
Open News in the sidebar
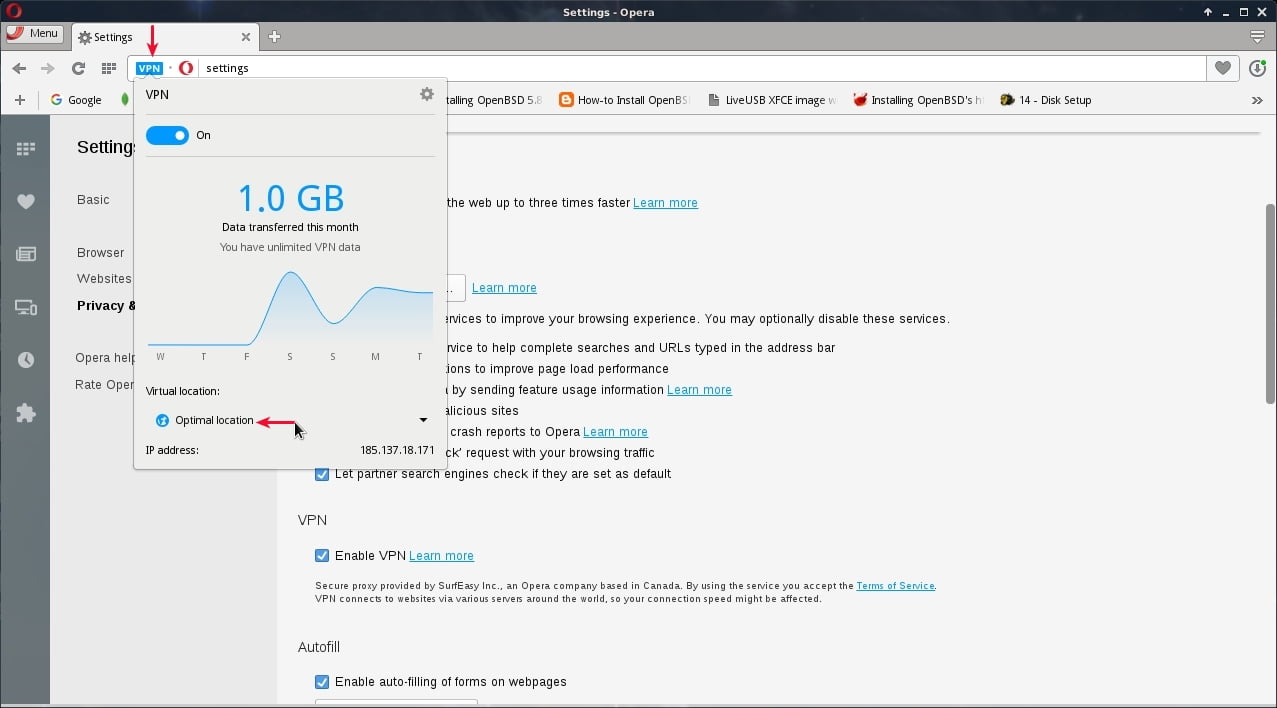(x=26, y=255)
